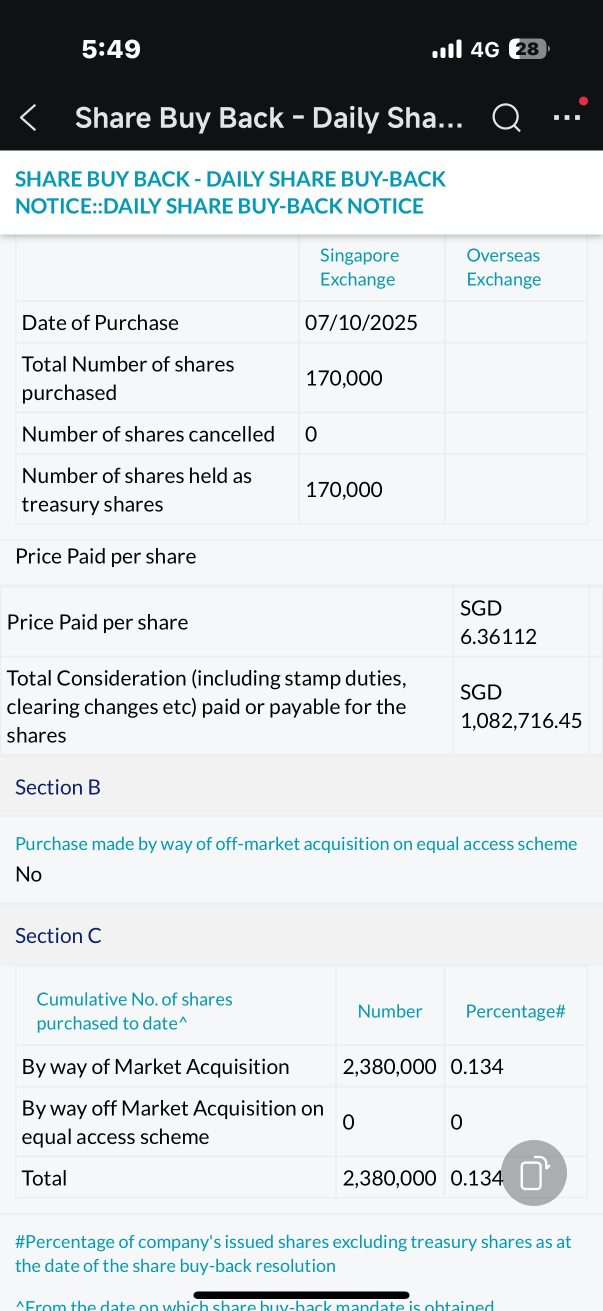
Task: Tap the Section B heading
Action: tap(58, 787)
